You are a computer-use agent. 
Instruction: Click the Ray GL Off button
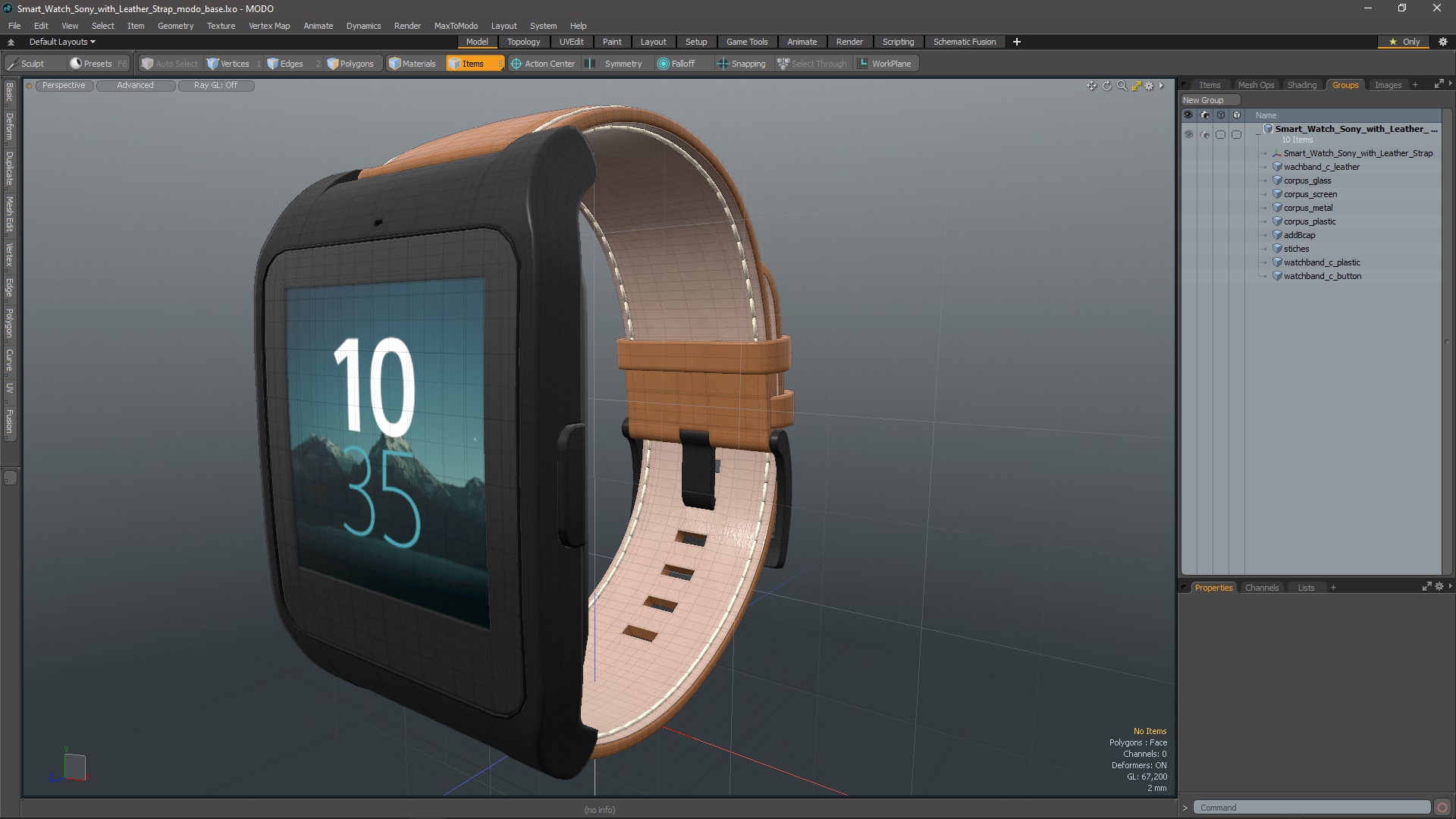click(x=215, y=85)
